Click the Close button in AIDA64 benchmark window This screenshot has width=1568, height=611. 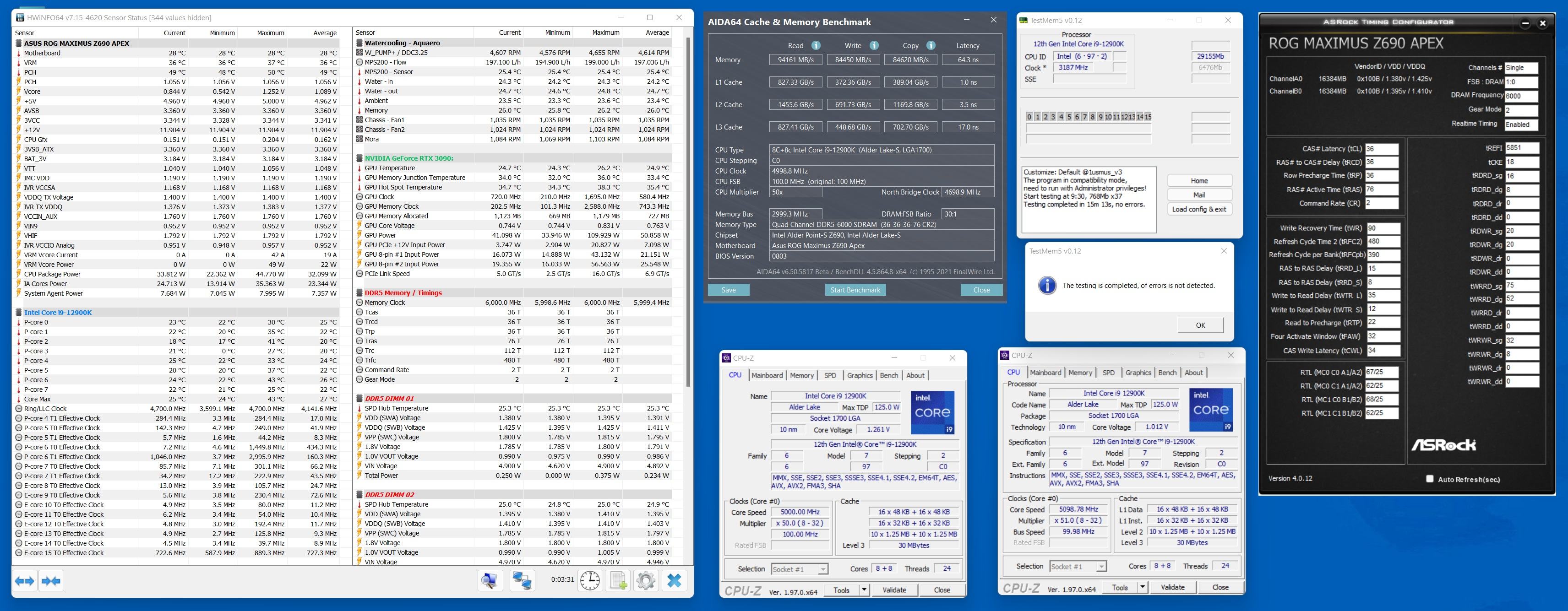click(x=981, y=290)
